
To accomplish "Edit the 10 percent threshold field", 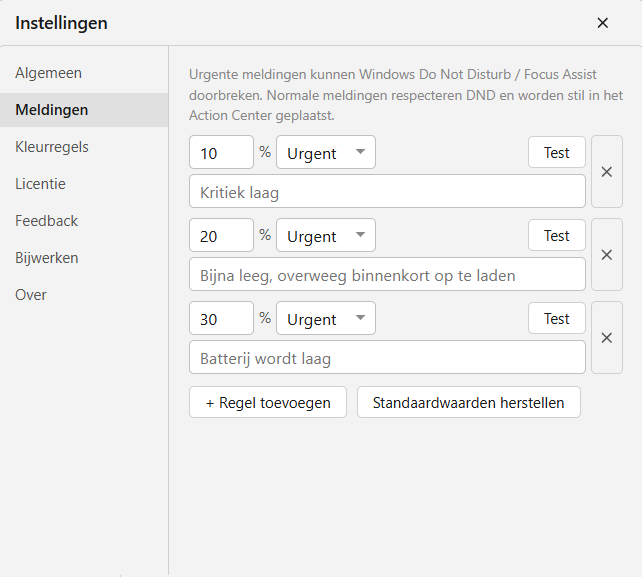I will (x=222, y=152).
